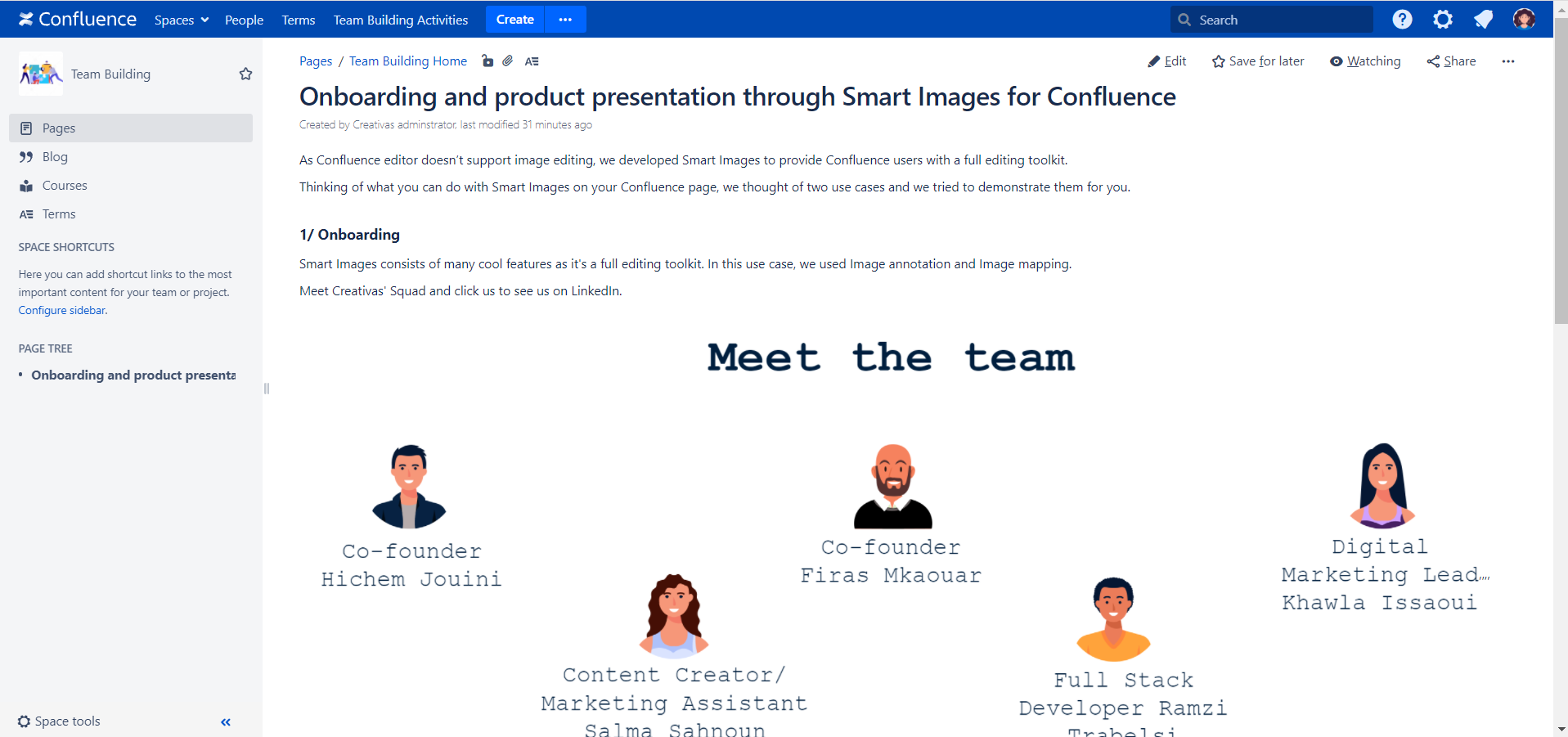1568x737 pixels.
Task: Open the People menu item
Action: (x=244, y=20)
